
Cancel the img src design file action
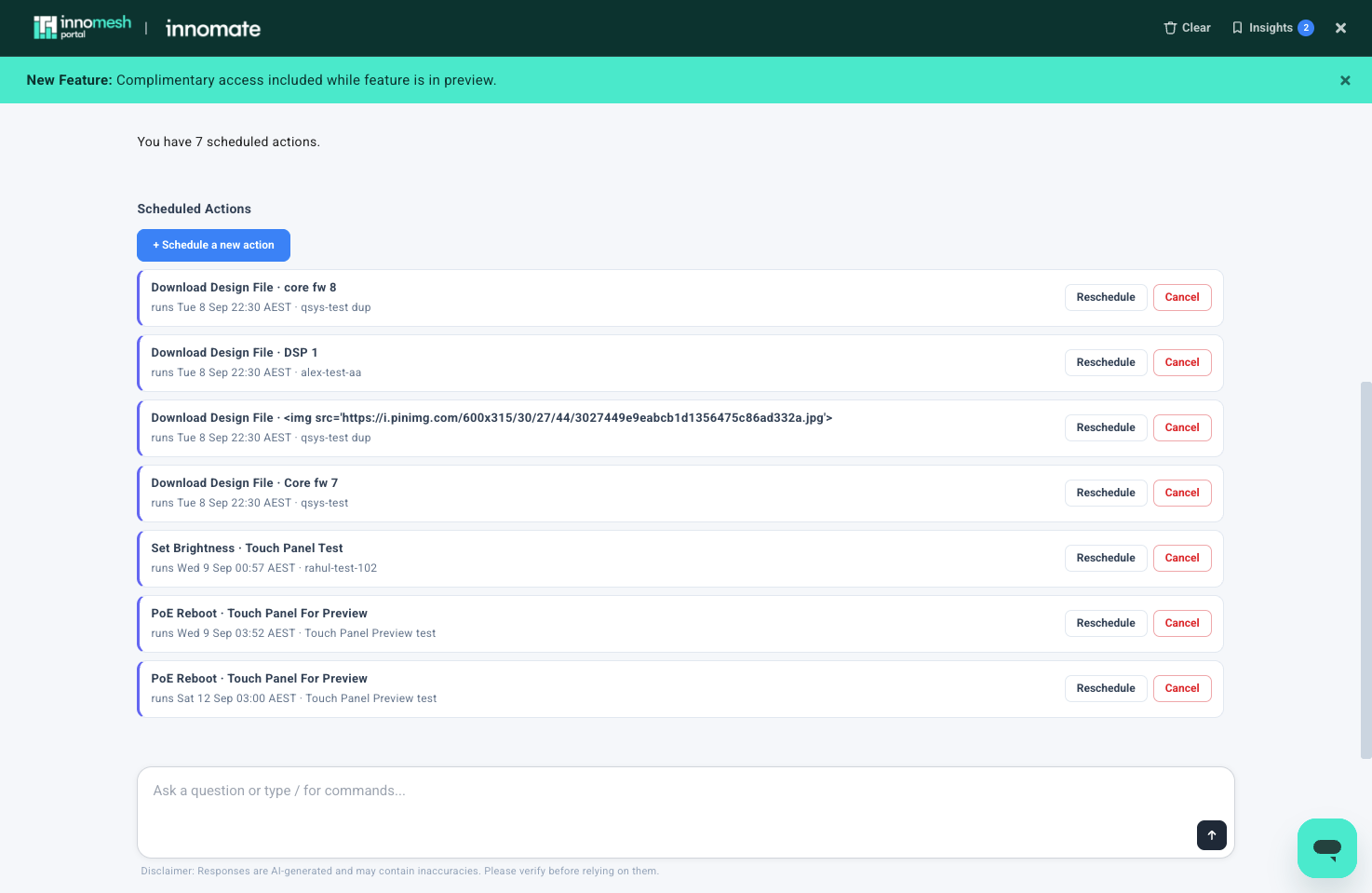(x=1182, y=427)
